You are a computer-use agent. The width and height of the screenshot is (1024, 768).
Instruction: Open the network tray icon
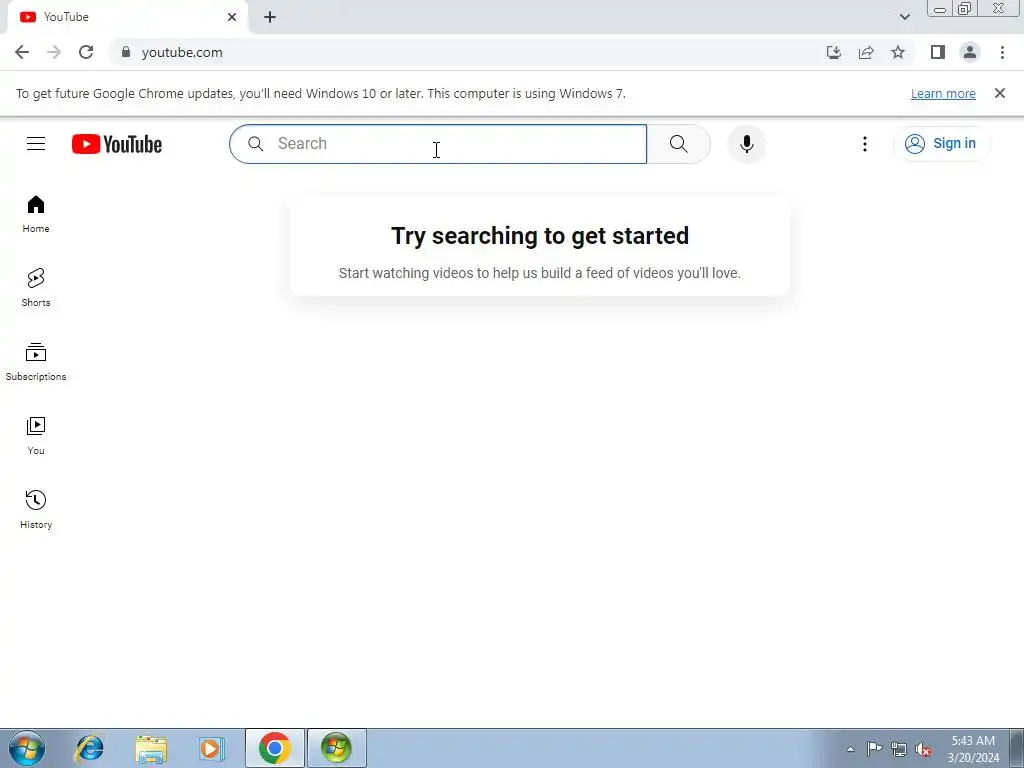899,749
